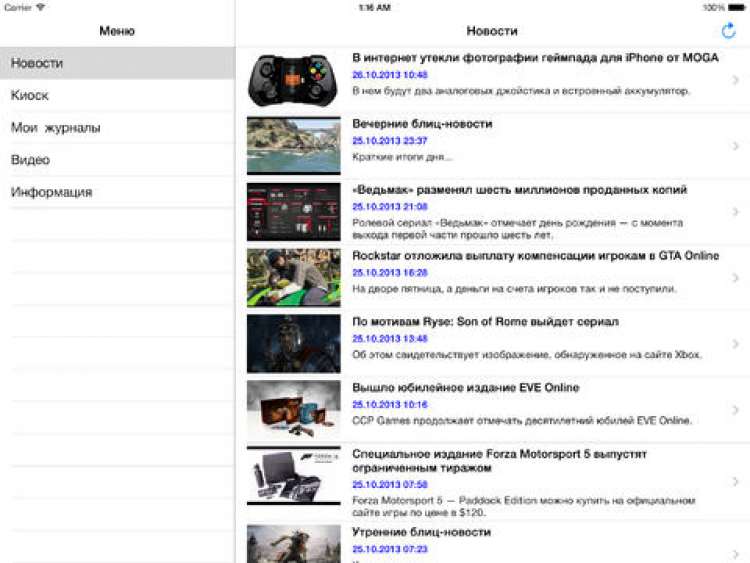750x563 pixels.
Task: Open EVE Online article chevron
Action: [736, 410]
